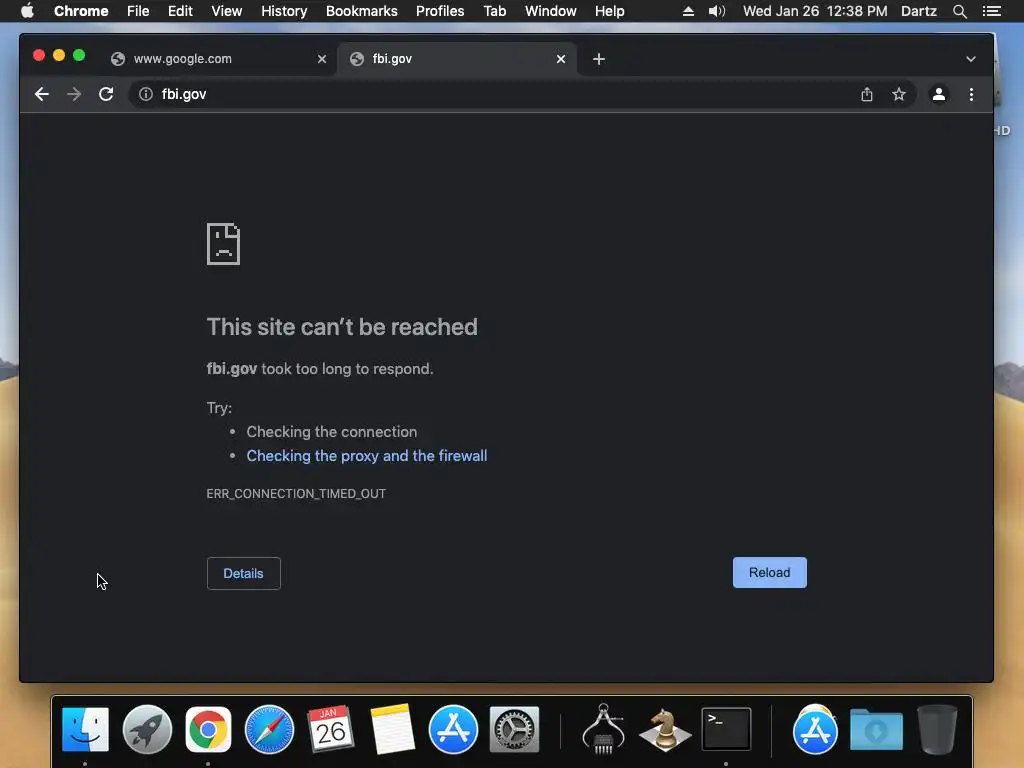This screenshot has height=768, width=1024.
Task: View site information icon beside fbi.gov
Action: pos(146,94)
